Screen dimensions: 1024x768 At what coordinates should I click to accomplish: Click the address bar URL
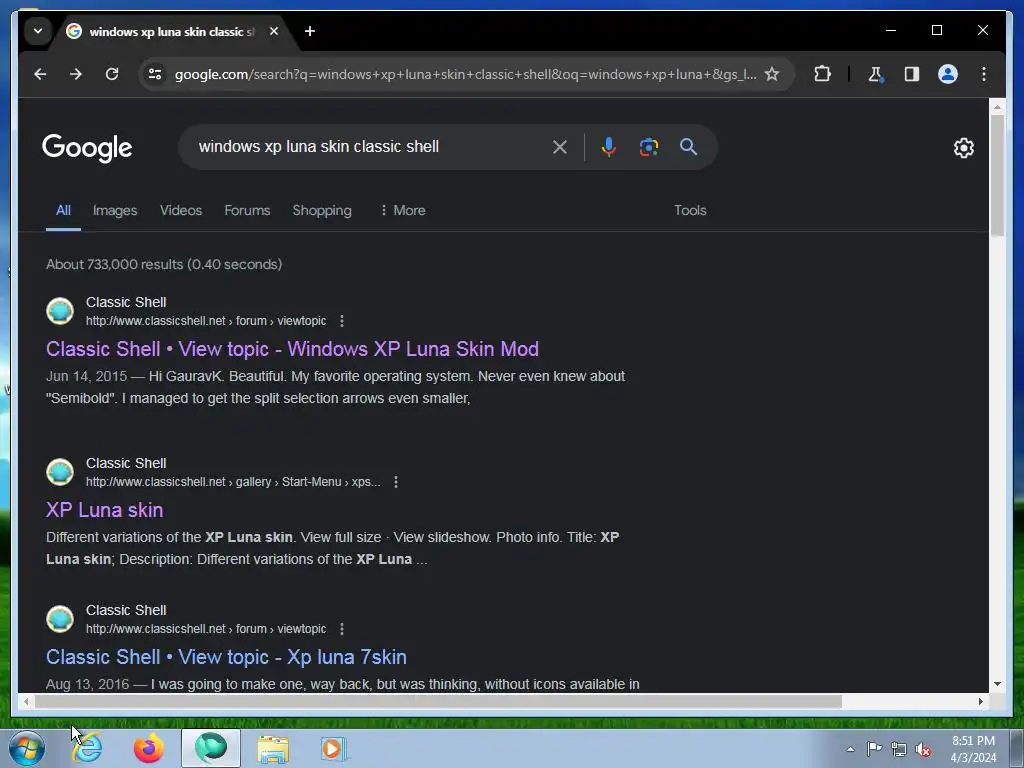tap(465, 74)
